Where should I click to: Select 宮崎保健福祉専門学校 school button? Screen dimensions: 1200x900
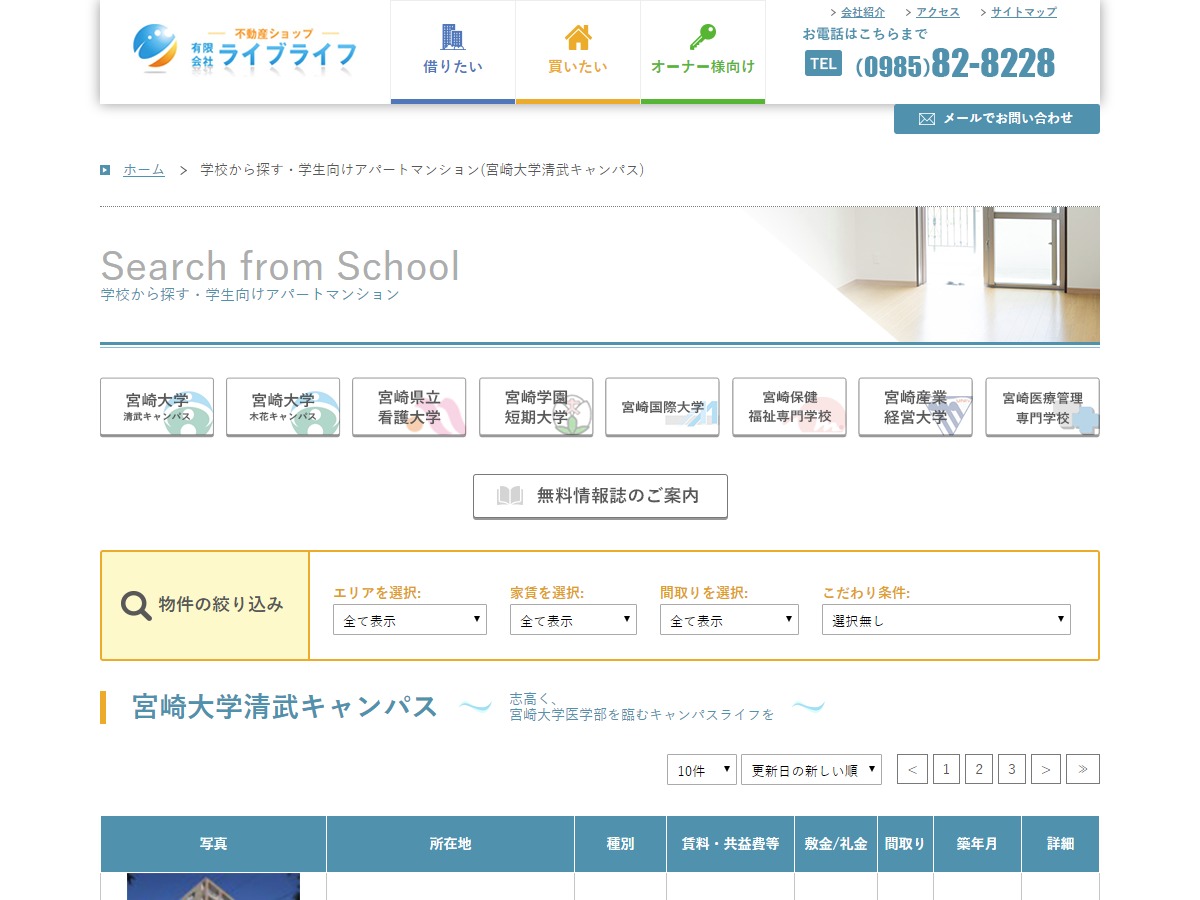pos(789,407)
